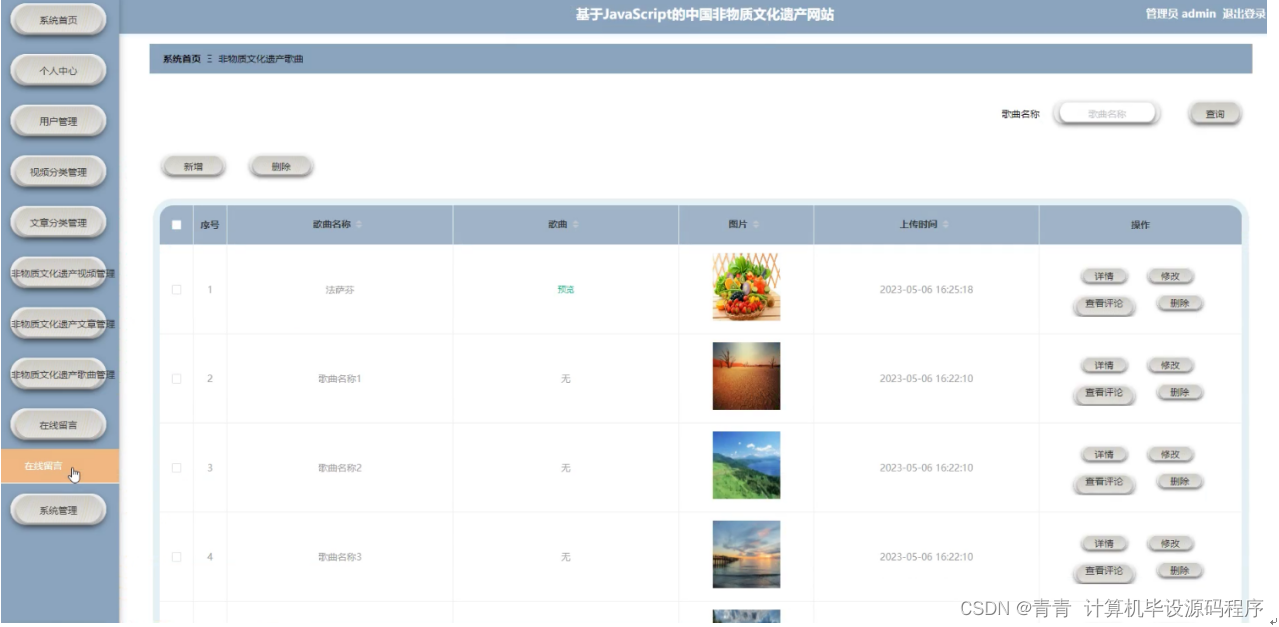This screenshot has width=1279, height=627.
Task: Click 删除 in the 歌曲名称1 row
Action: [1179, 393]
